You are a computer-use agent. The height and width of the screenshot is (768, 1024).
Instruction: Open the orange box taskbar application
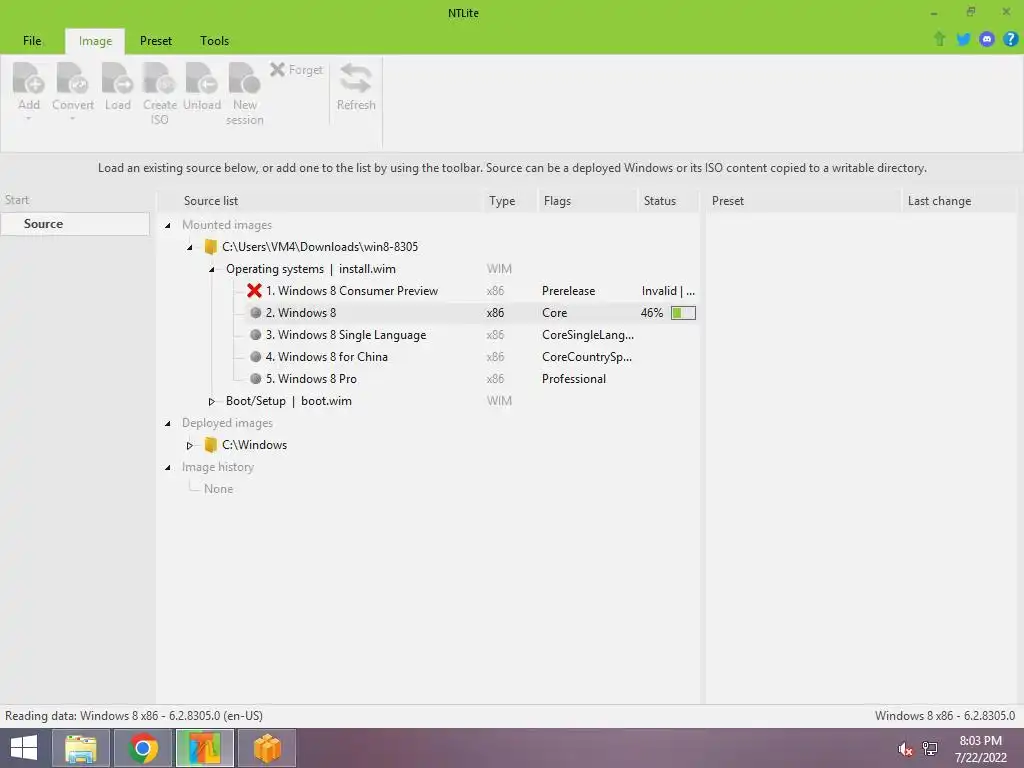pos(267,748)
